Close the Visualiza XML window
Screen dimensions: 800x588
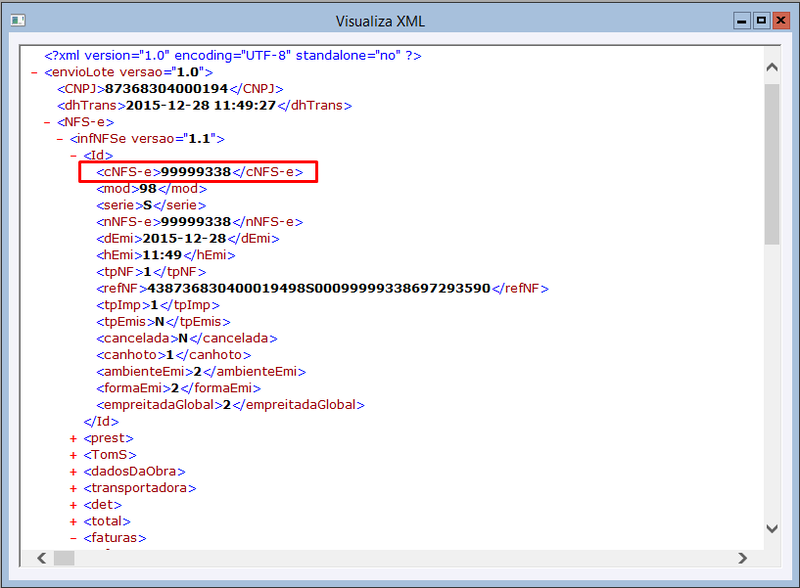pos(781,21)
